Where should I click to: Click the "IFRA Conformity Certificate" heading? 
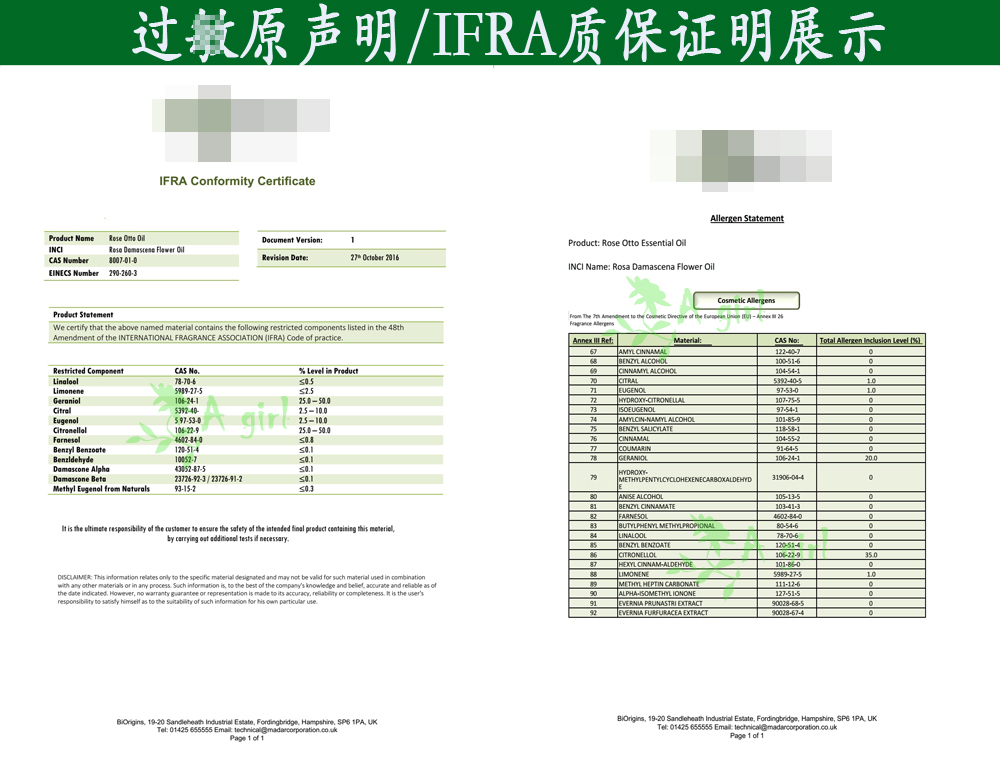point(237,181)
